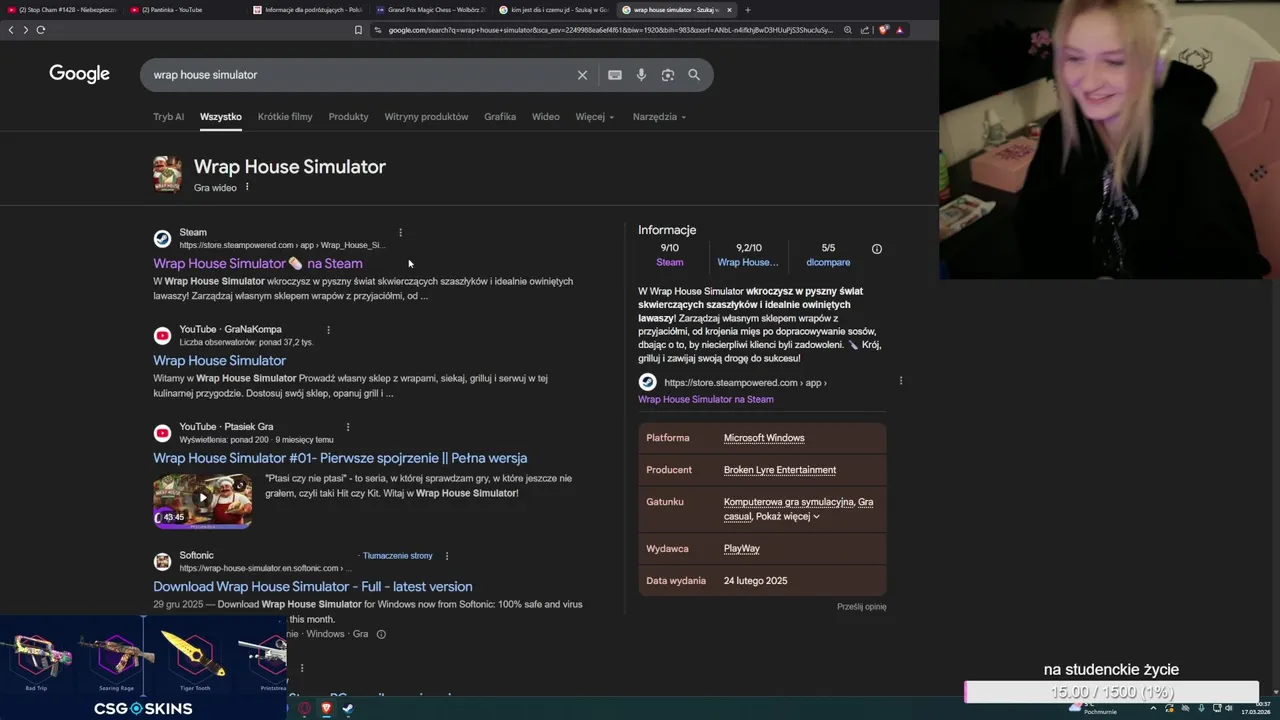Show hidden system tray icons
The image size is (1280, 720).
[x=1153, y=708]
